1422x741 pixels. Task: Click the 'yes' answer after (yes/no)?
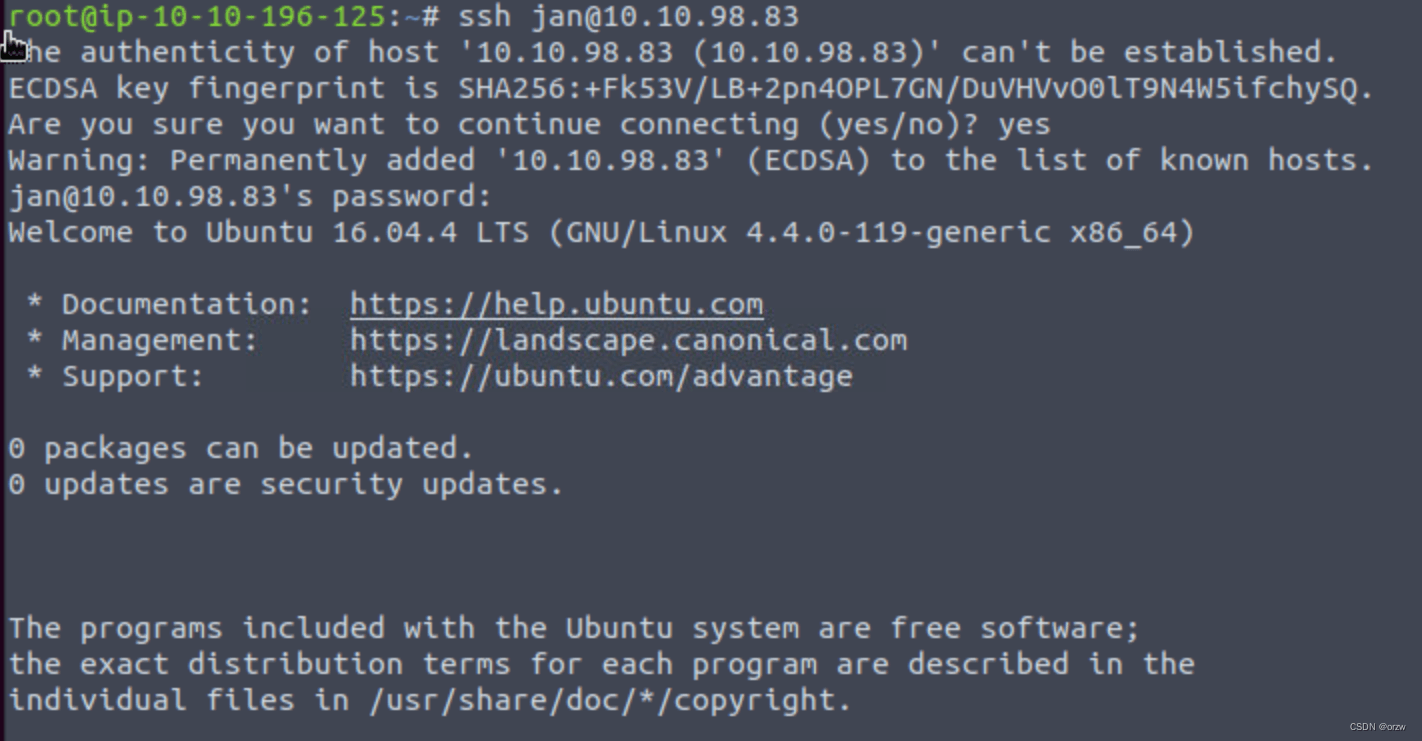coord(1024,125)
